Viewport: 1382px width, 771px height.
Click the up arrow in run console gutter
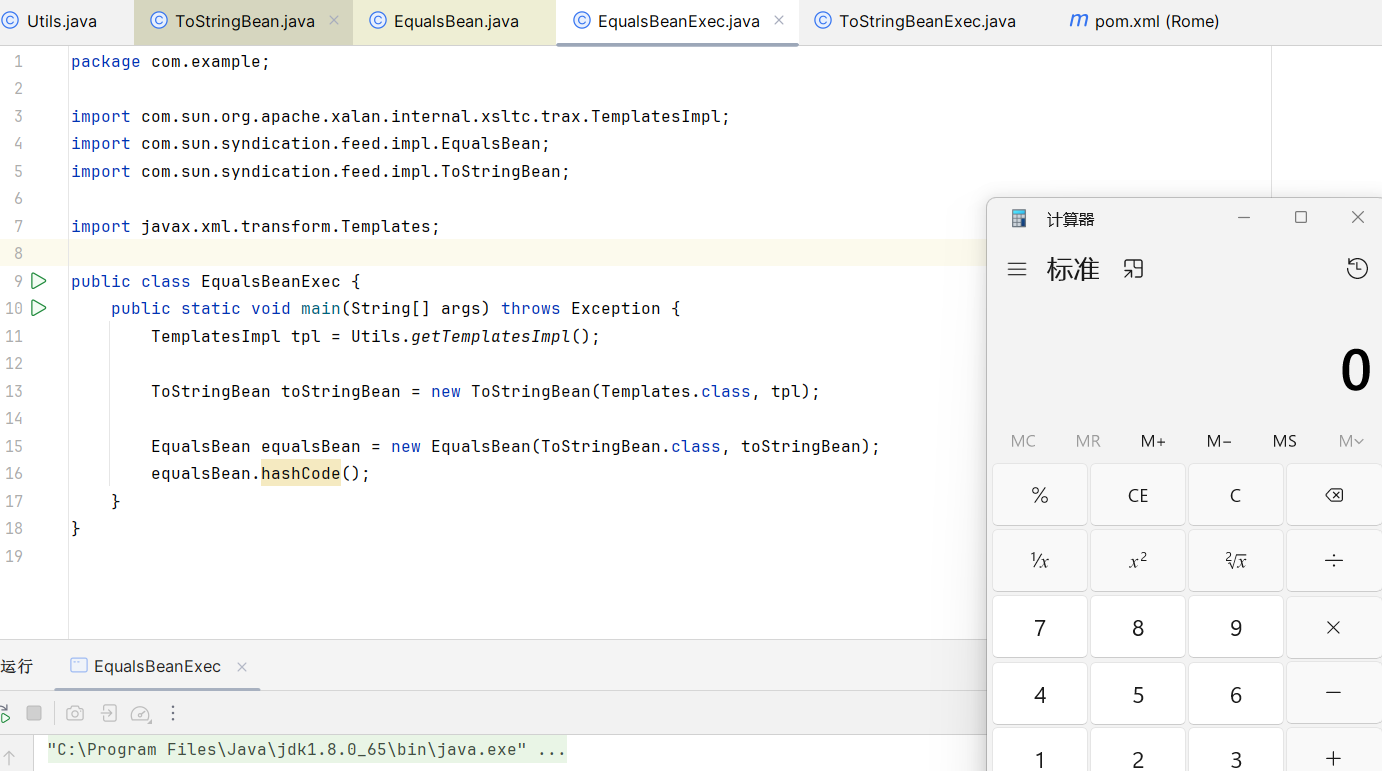[10, 757]
